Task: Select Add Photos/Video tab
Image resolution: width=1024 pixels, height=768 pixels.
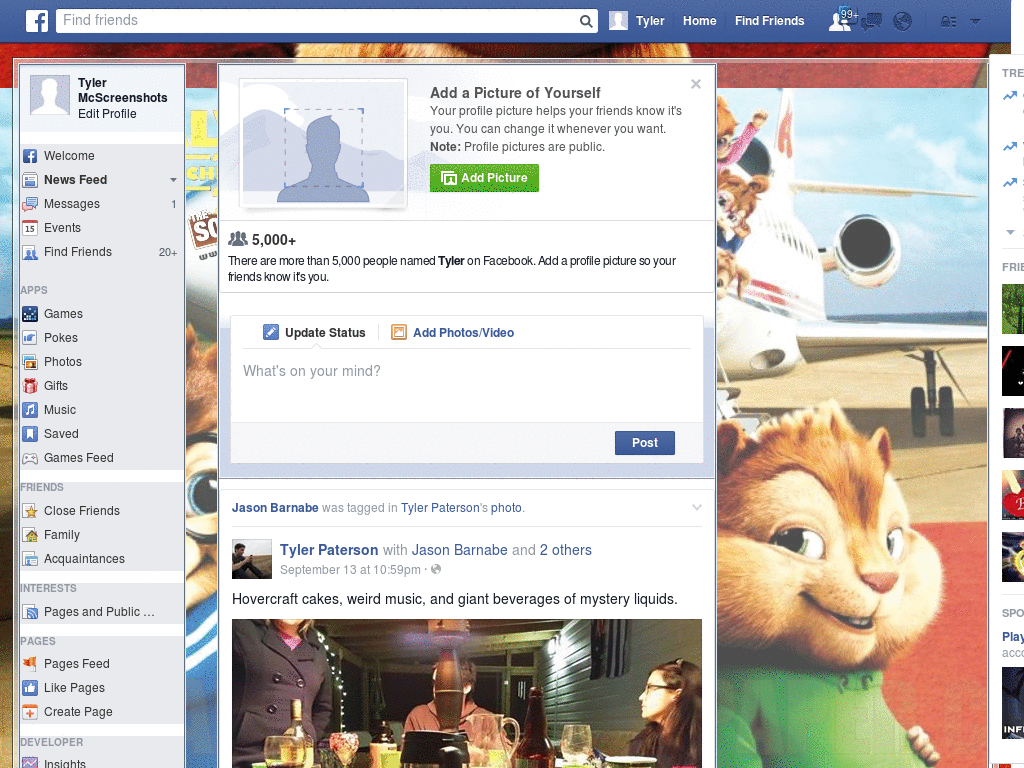Action: tap(453, 332)
